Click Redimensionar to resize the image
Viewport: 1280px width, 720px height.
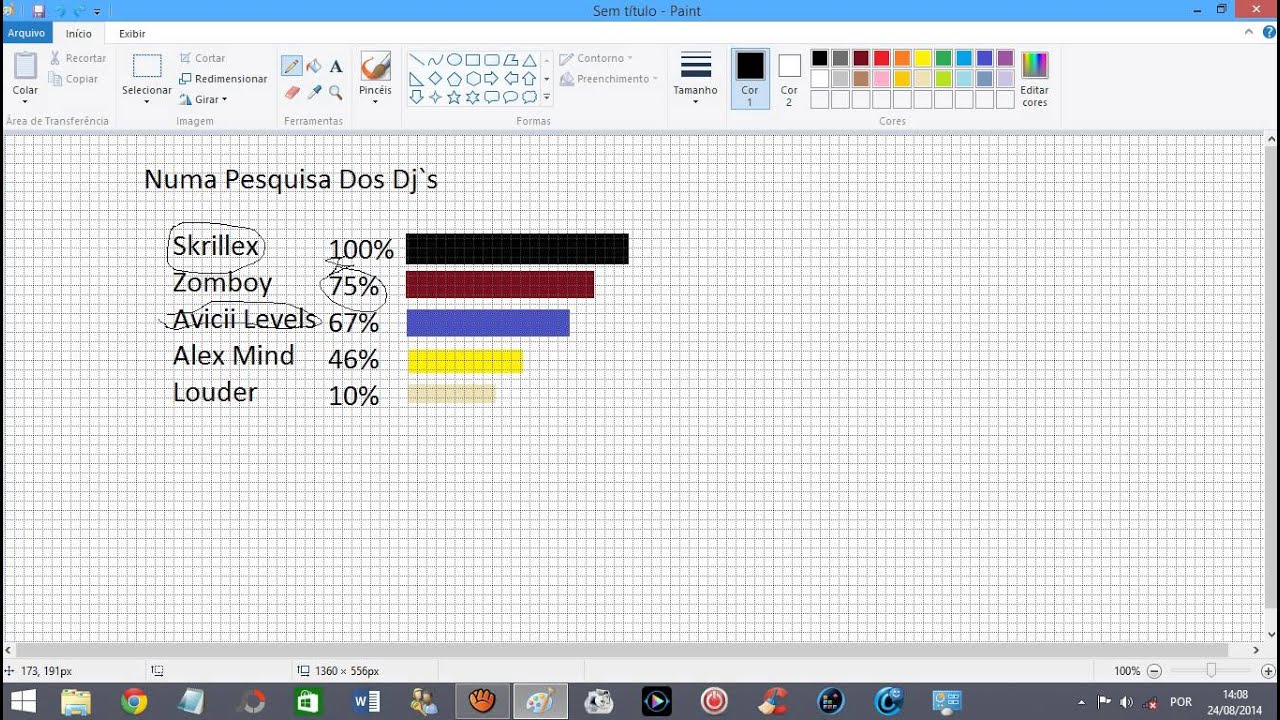click(x=223, y=79)
